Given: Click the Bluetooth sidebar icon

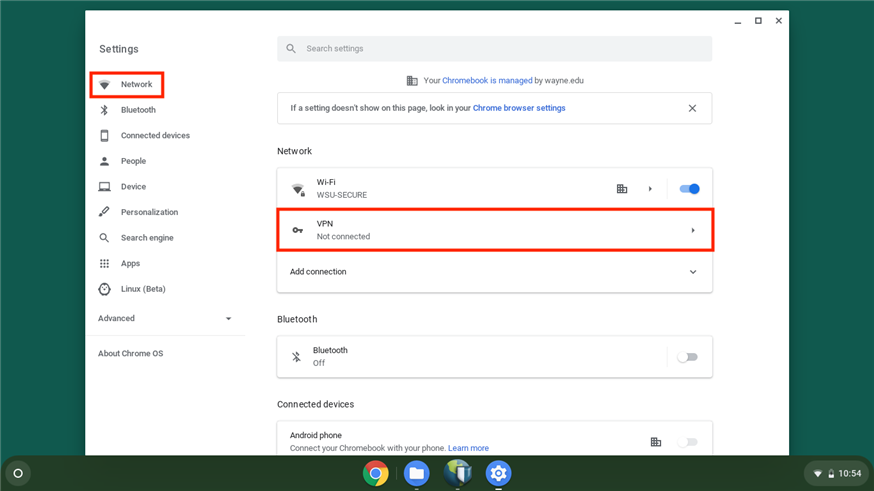Looking at the screenshot, I should pos(104,110).
